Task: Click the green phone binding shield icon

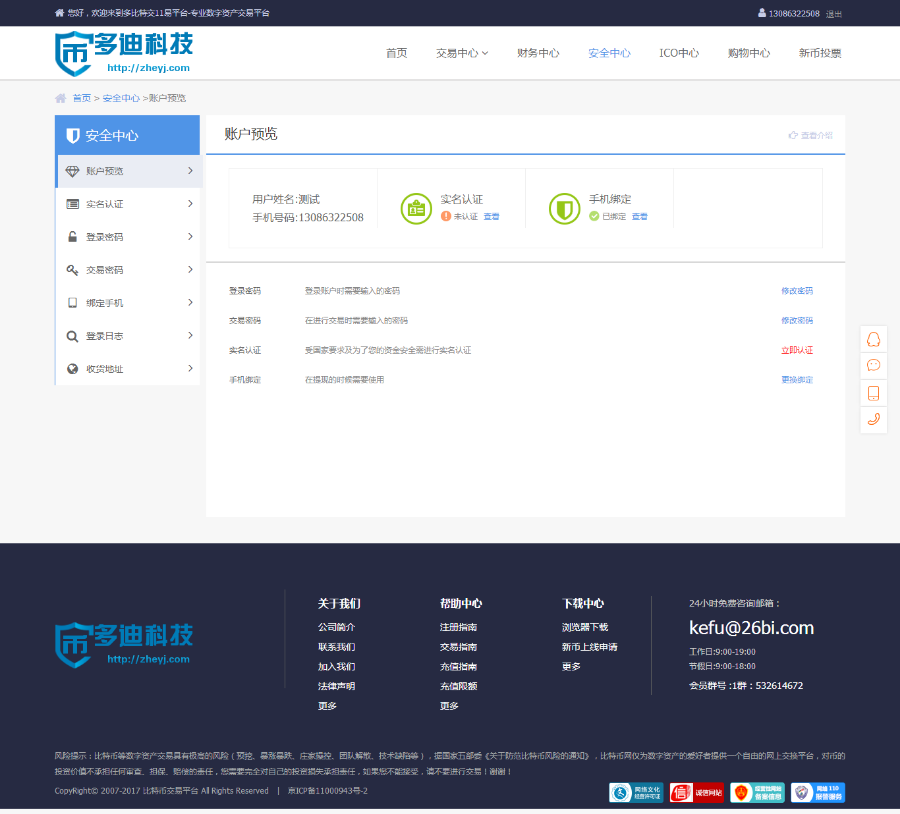Action: click(565, 208)
